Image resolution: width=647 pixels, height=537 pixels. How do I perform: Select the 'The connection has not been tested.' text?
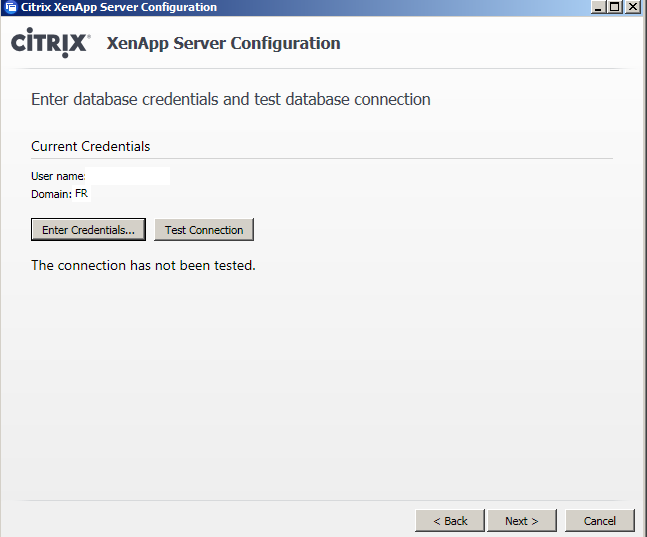click(143, 265)
